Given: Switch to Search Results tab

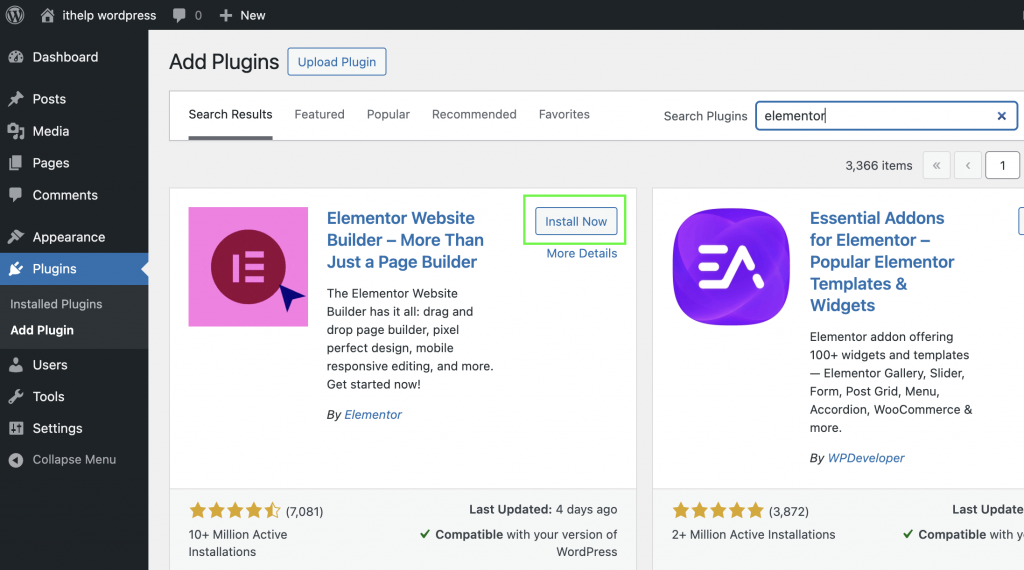Looking at the screenshot, I should [x=231, y=115].
